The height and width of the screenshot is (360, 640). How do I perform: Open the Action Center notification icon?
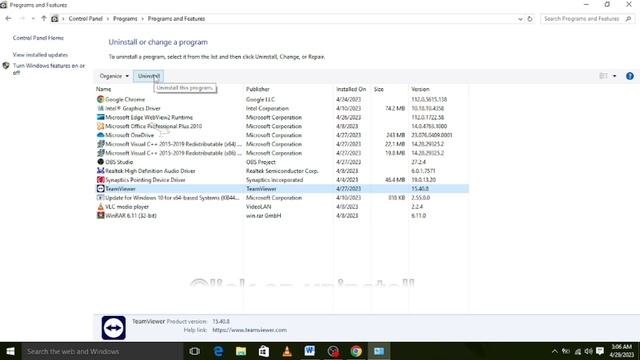click(x=600, y=351)
